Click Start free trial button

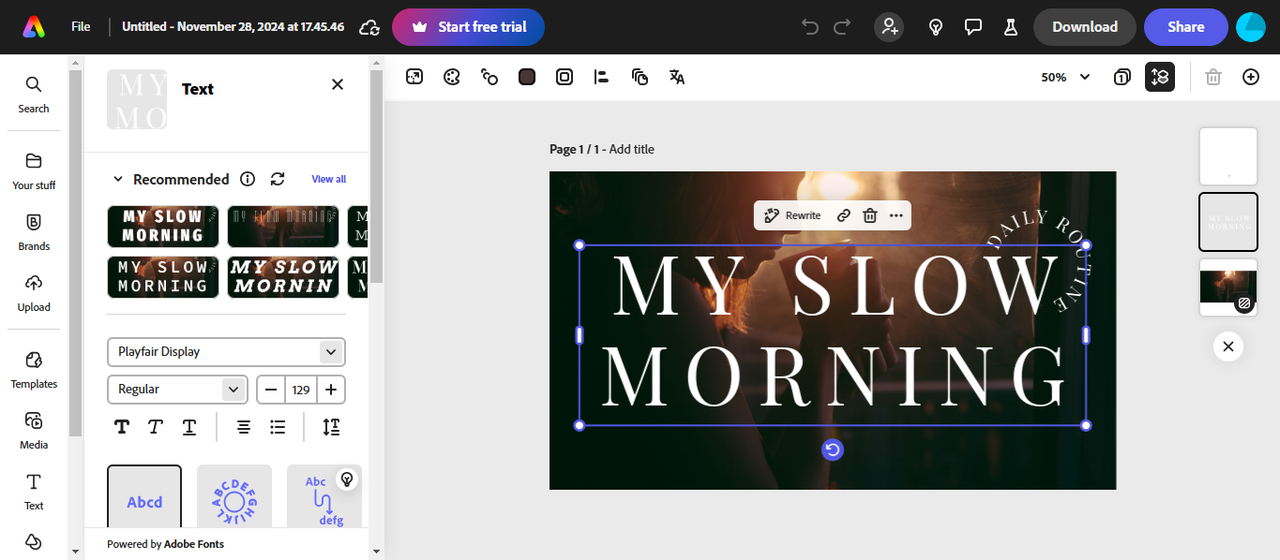(468, 27)
